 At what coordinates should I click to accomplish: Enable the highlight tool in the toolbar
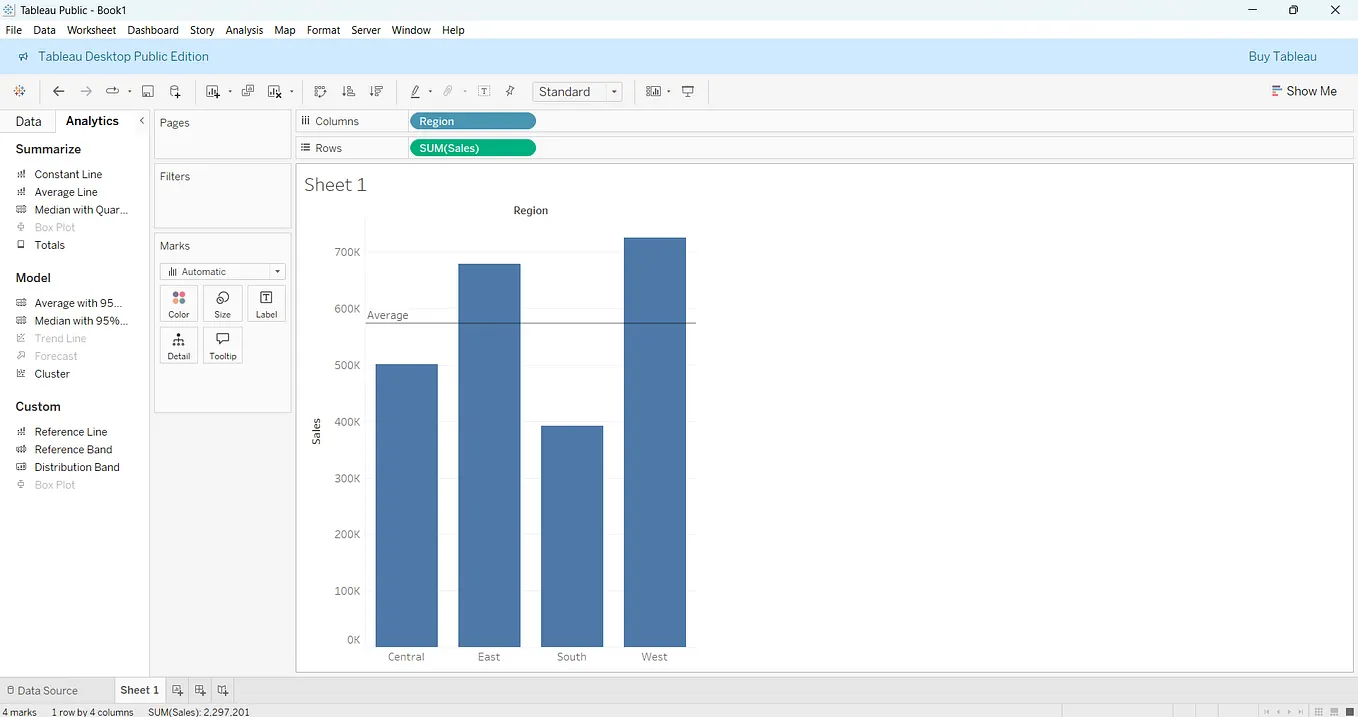tap(417, 91)
